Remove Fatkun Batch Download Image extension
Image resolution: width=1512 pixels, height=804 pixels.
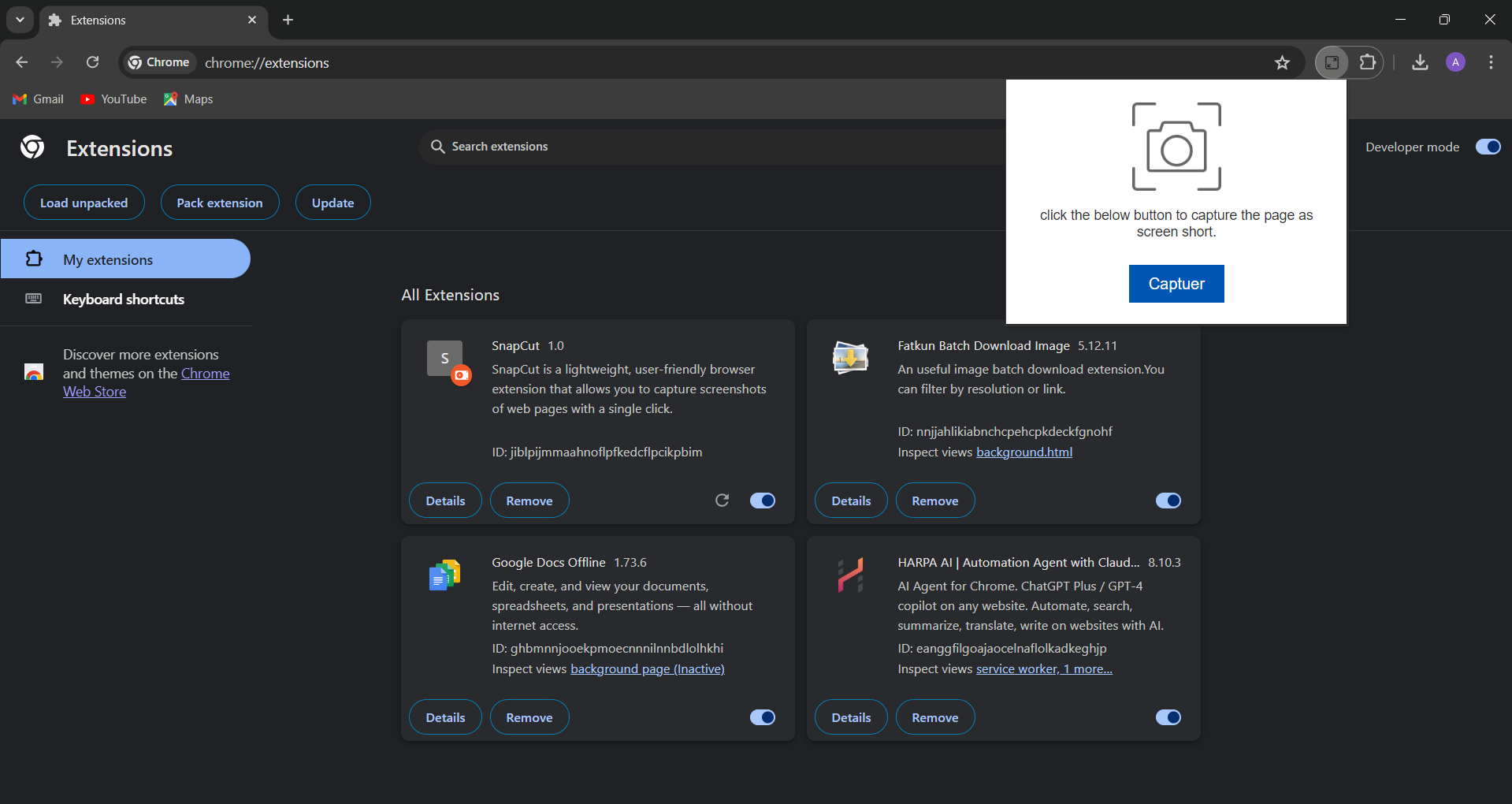pyautogui.click(x=935, y=501)
